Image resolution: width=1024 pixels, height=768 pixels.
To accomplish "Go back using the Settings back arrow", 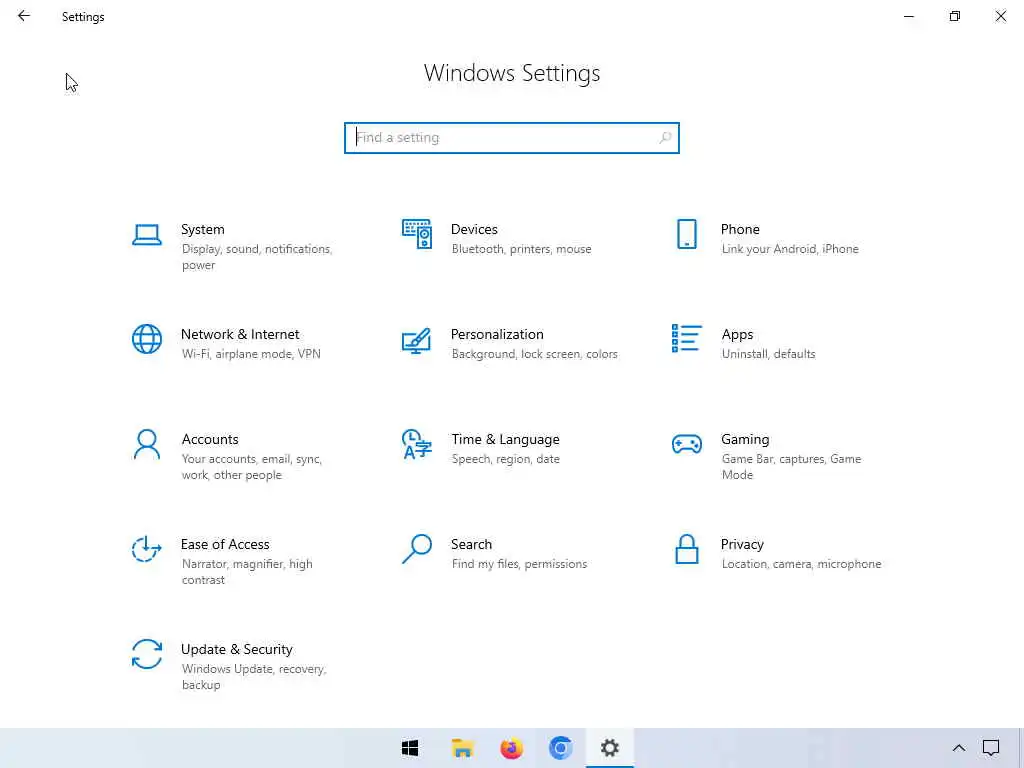I will click(24, 16).
